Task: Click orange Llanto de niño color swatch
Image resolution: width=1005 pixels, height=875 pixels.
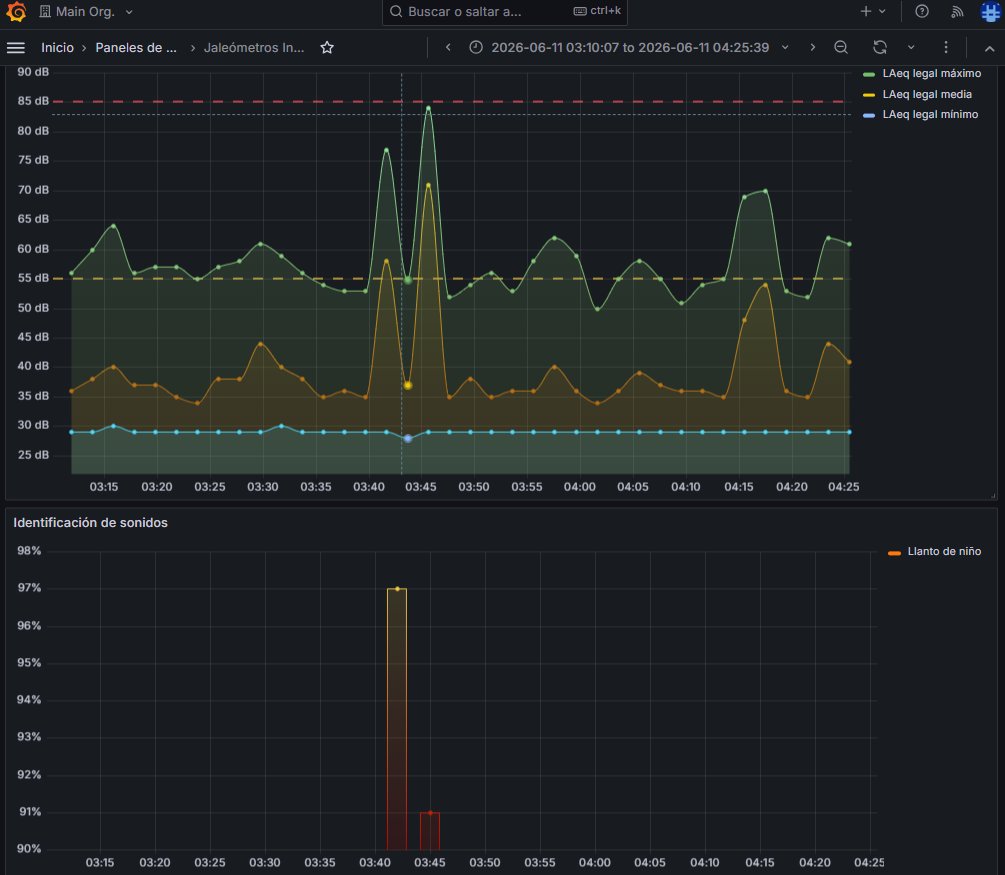Action: pos(894,553)
